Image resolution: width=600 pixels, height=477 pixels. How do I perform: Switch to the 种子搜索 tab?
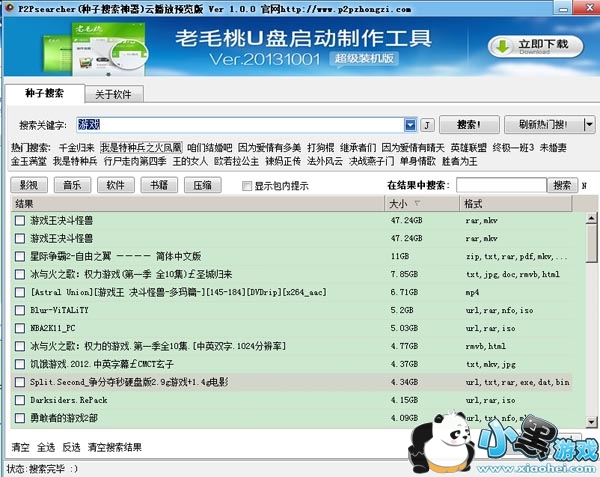pyautogui.click(x=44, y=93)
